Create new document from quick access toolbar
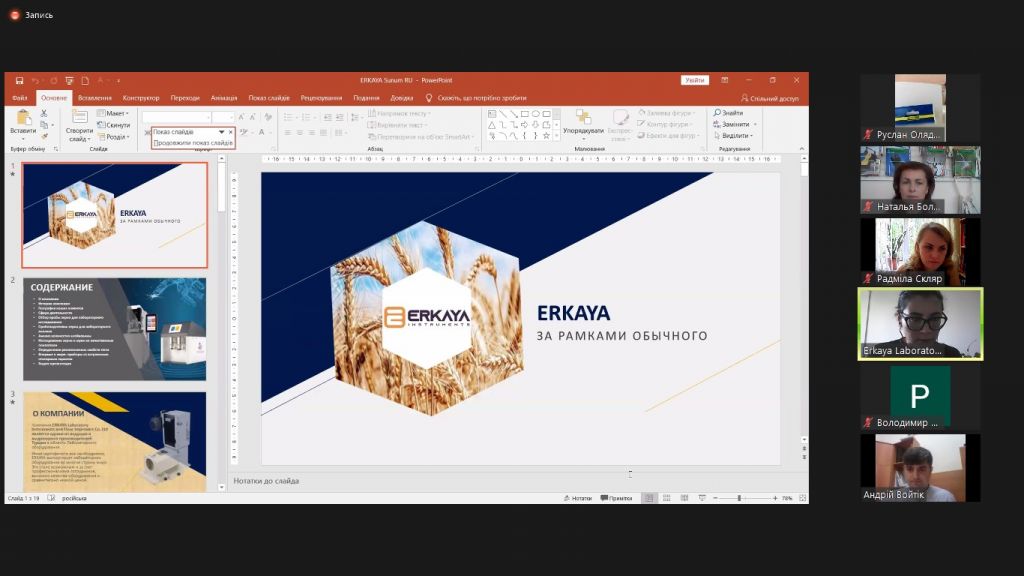This screenshot has height=576, width=1024. tap(85, 80)
